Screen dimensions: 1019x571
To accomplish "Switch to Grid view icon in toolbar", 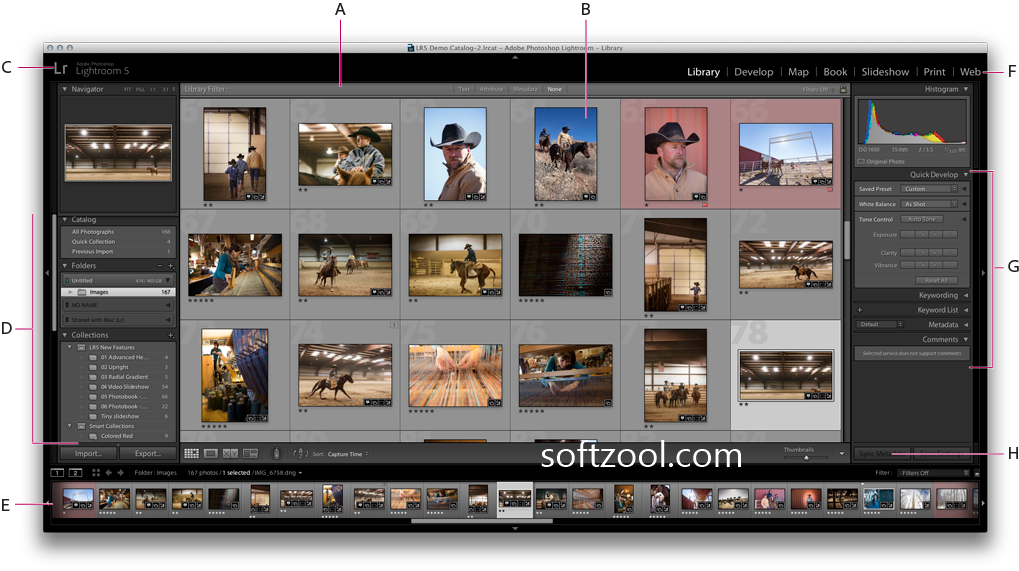I will 191,453.
